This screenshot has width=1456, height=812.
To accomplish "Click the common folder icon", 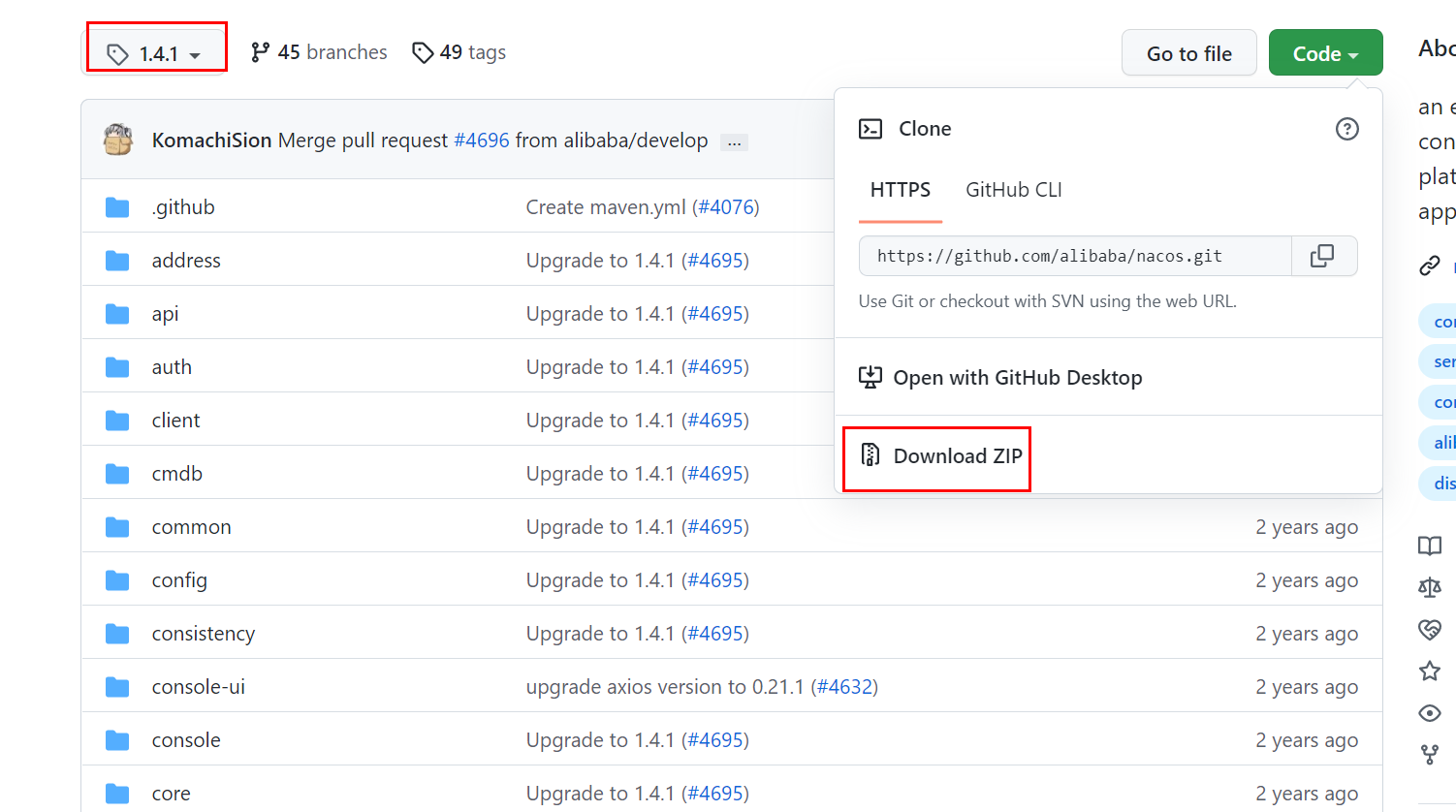I will [x=117, y=527].
